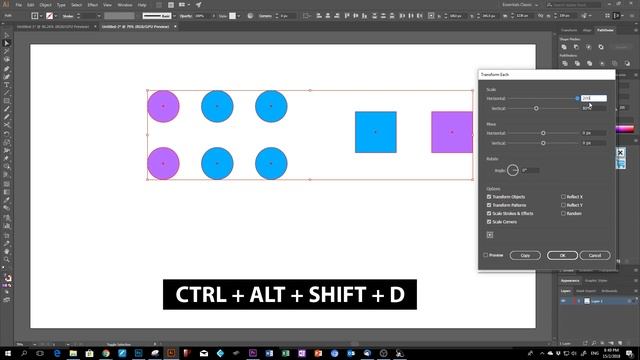Click the Horizontal Align Left icon
Image resolution: width=640 pixels, height=360 pixels.
[x=319, y=16]
